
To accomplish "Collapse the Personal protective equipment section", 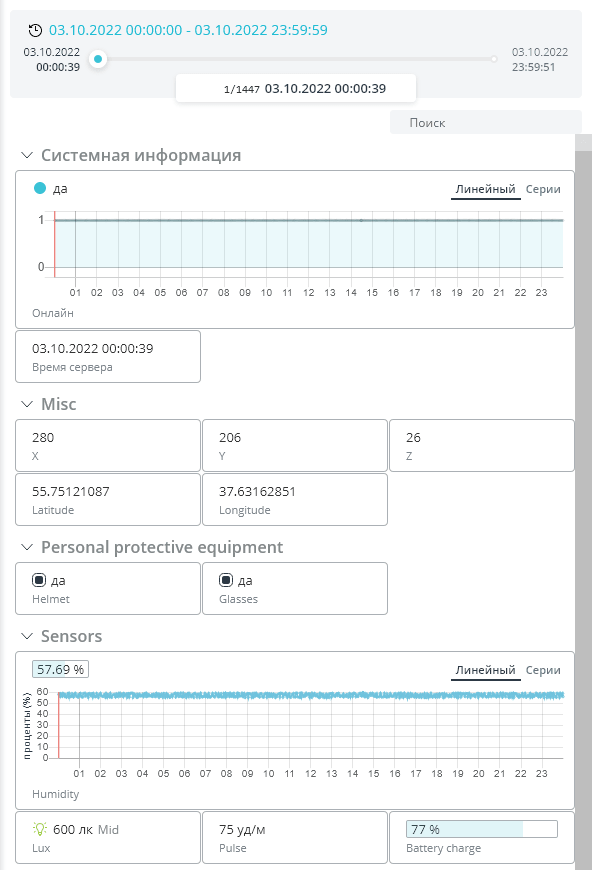I will [x=27, y=547].
